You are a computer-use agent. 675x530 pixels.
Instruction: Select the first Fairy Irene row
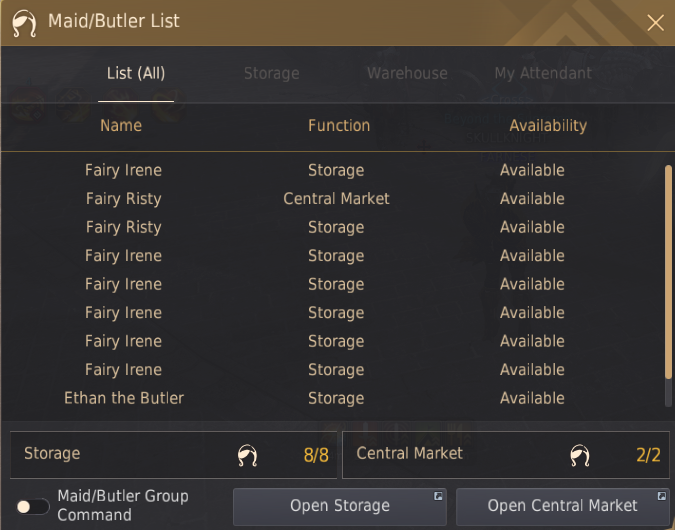331,170
